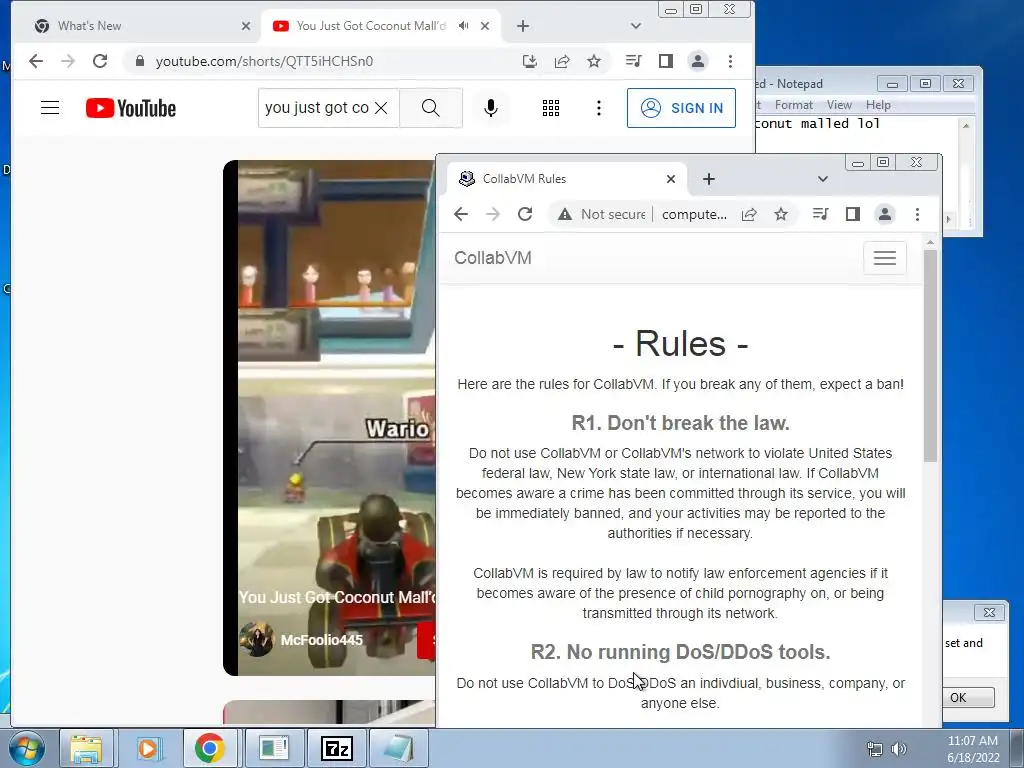Toggle side panel in the CollabVM window
This screenshot has height=768, width=1024.
[852, 214]
